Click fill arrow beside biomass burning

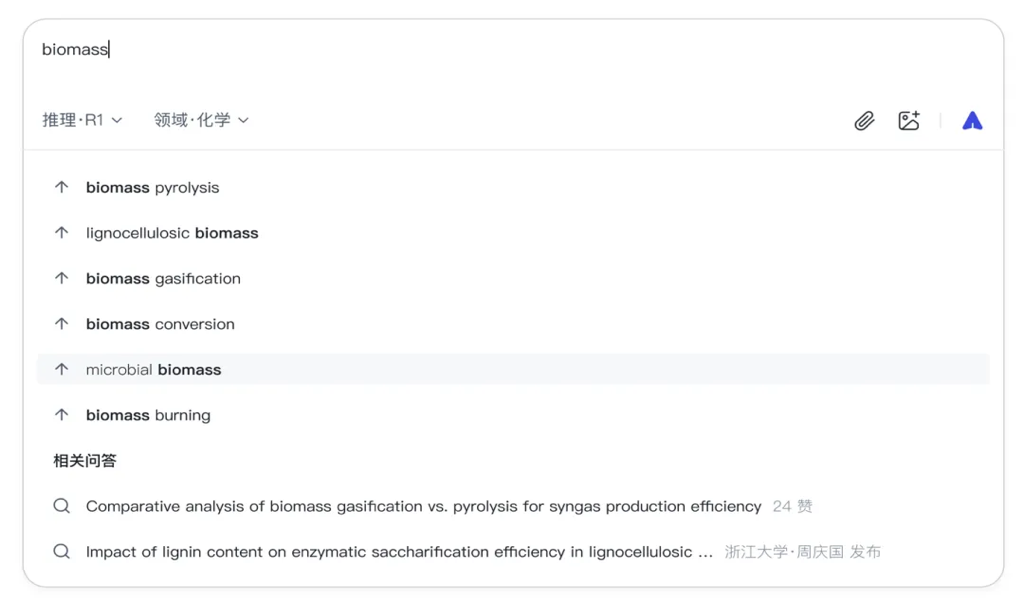tap(61, 415)
